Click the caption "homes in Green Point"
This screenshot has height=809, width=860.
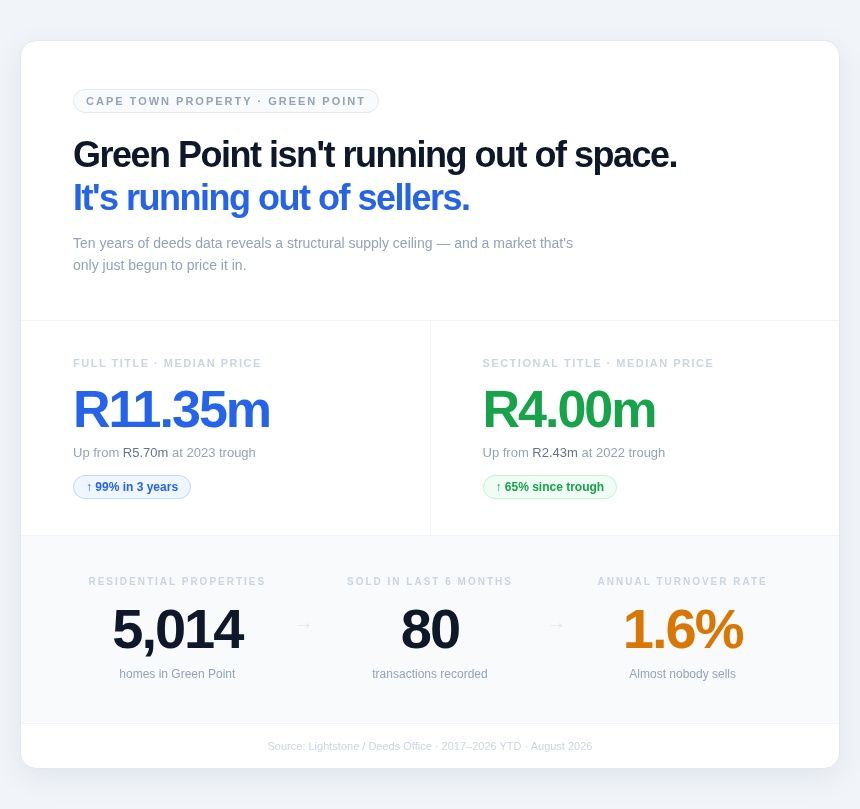[177, 674]
